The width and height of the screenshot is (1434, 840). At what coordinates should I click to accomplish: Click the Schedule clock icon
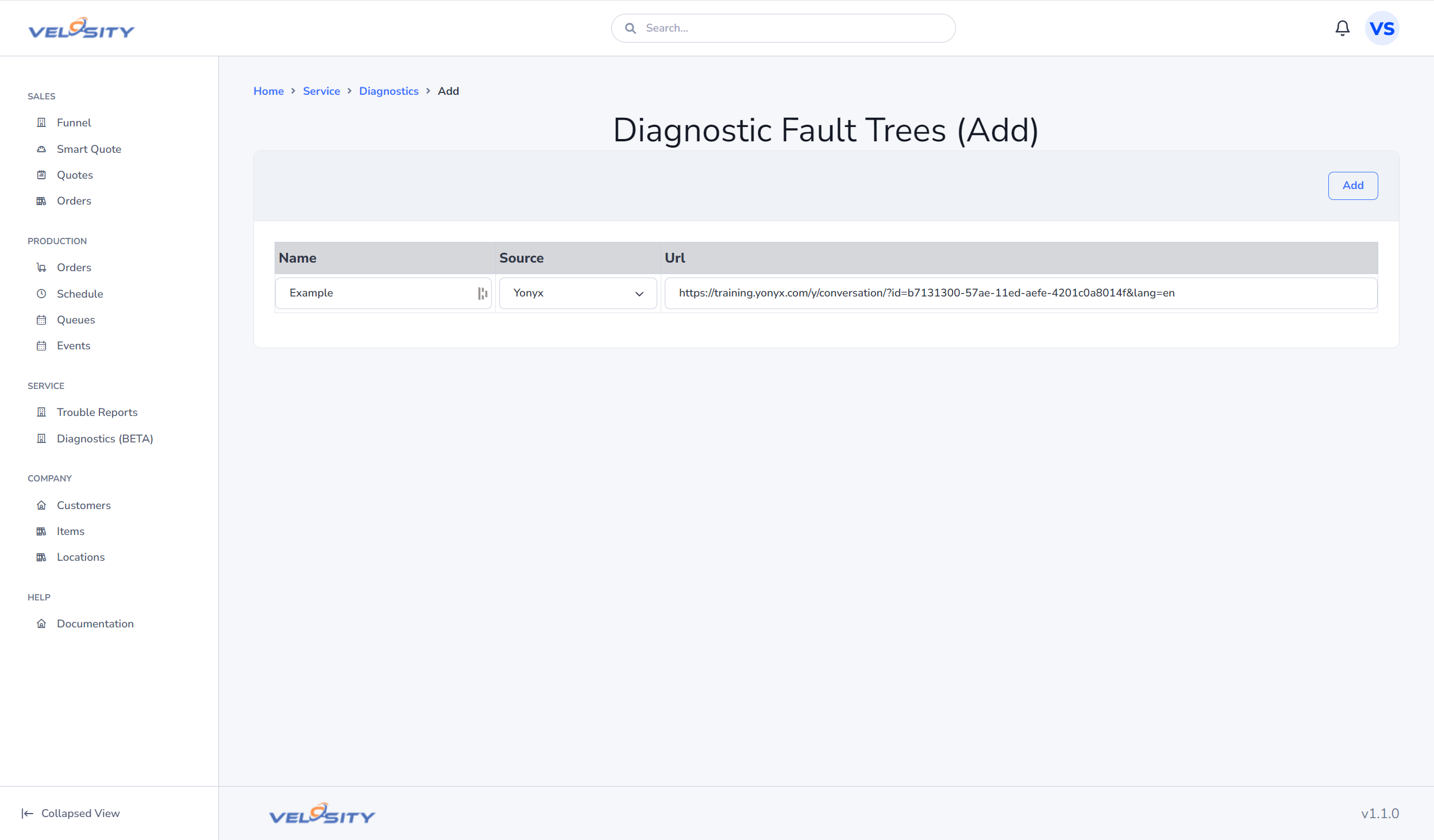41,294
